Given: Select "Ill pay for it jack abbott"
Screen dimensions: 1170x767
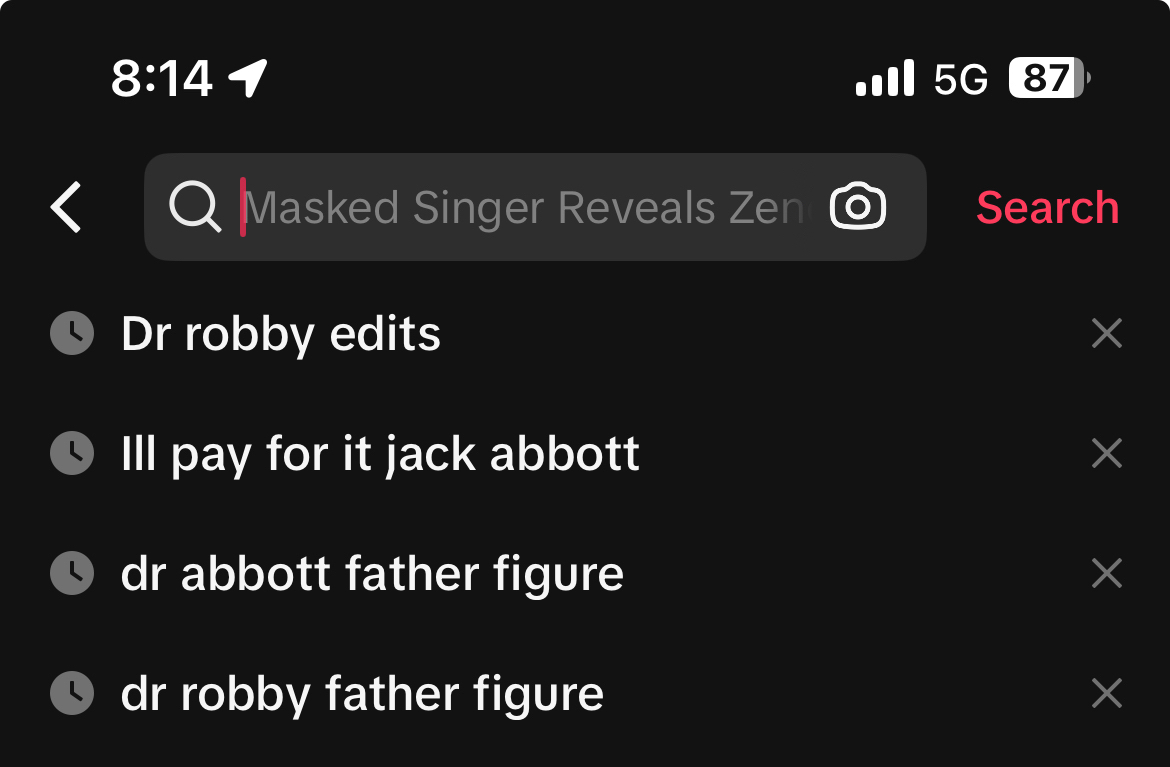Looking at the screenshot, I should (x=380, y=454).
